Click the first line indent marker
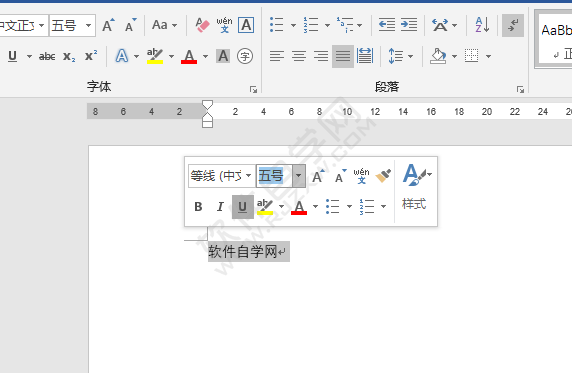This screenshot has height=373, width=572. pos(207,105)
